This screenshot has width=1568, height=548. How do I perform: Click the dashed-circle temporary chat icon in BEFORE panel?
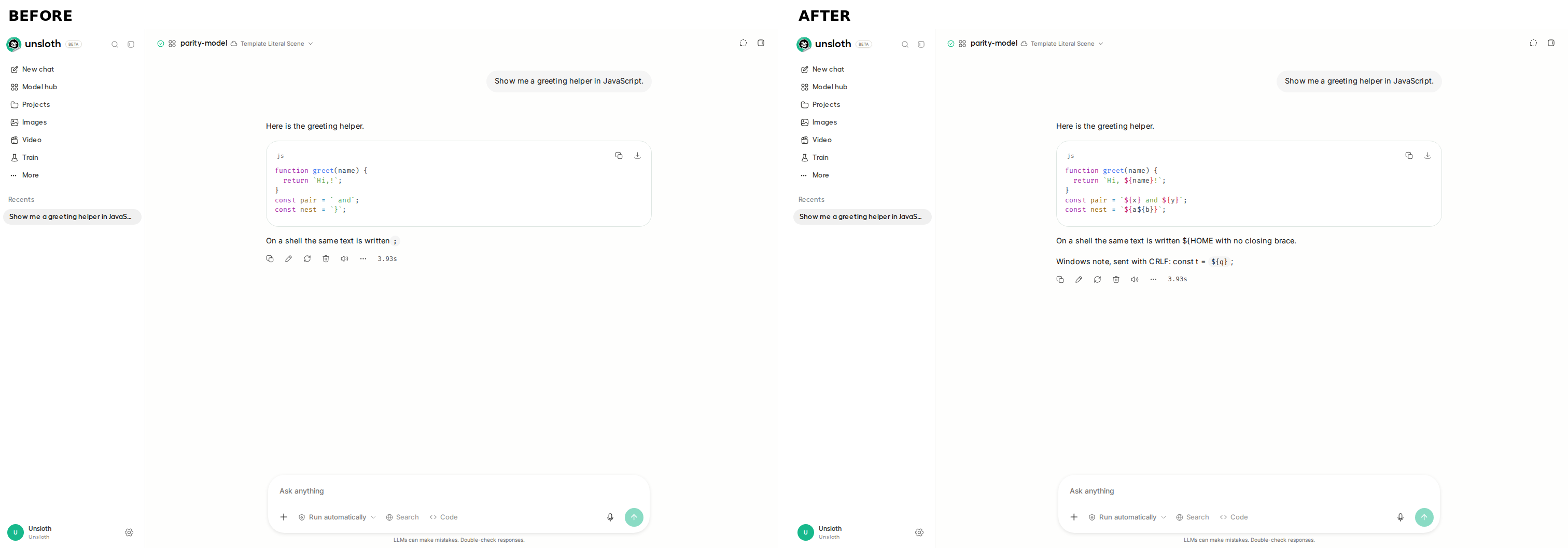[x=743, y=43]
